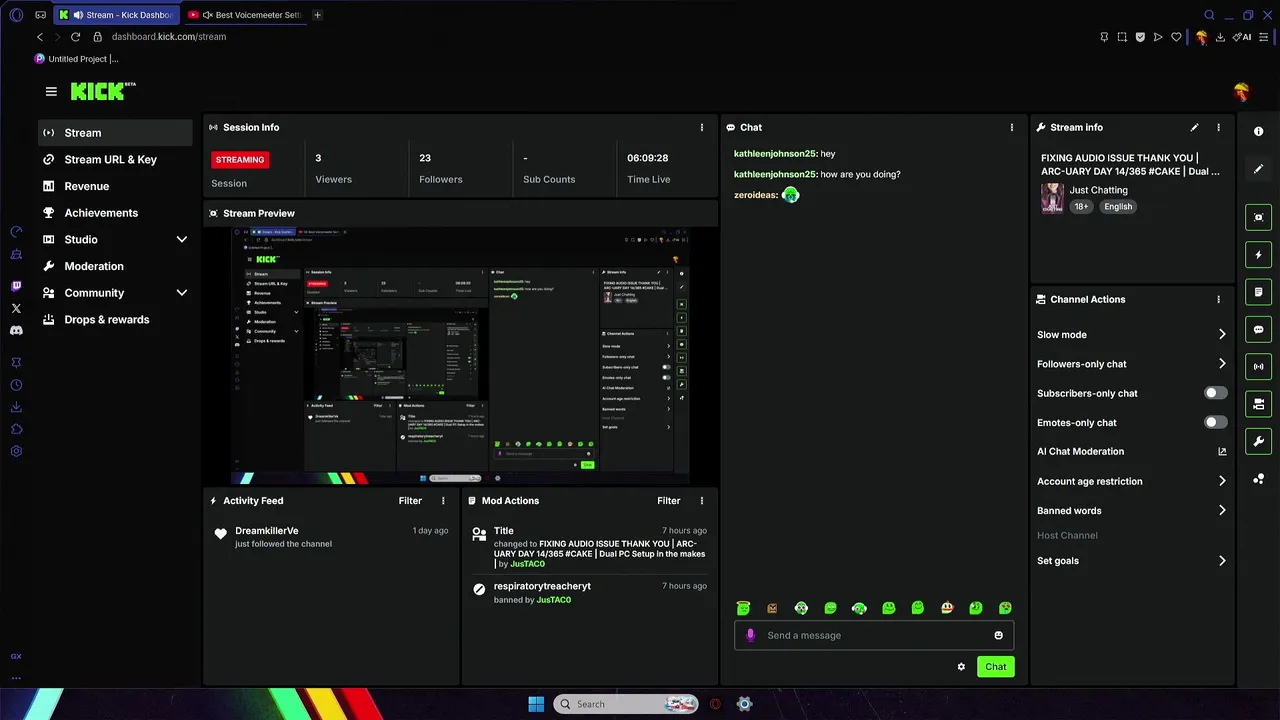Open Stream info panel three-dot menu
The width and height of the screenshot is (1280, 720).
pyautogui.click(x=1218, y=127)
